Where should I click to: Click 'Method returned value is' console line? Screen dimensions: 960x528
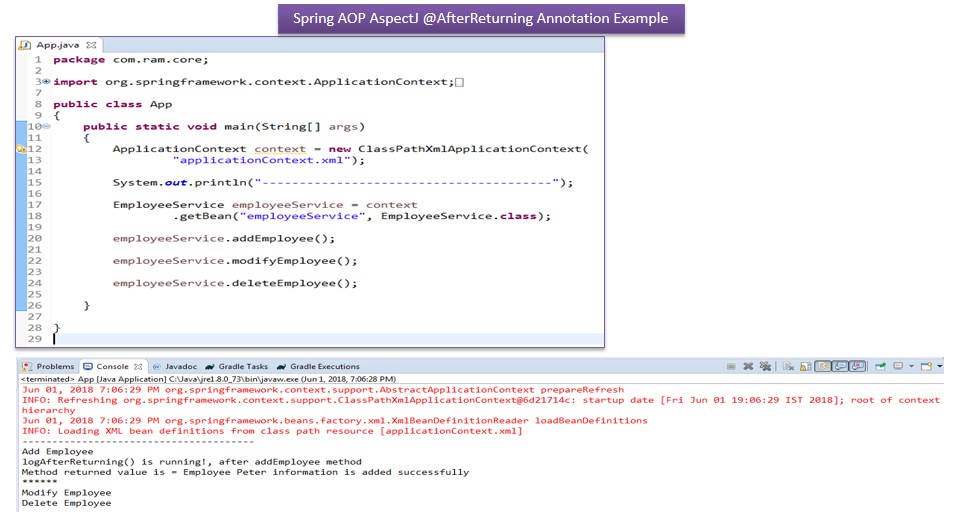pos(246,472)
